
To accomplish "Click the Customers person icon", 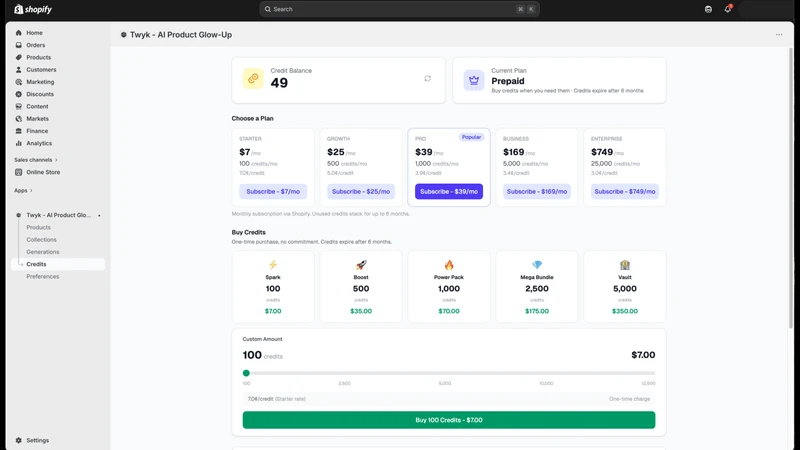I will tap(19, 69).
